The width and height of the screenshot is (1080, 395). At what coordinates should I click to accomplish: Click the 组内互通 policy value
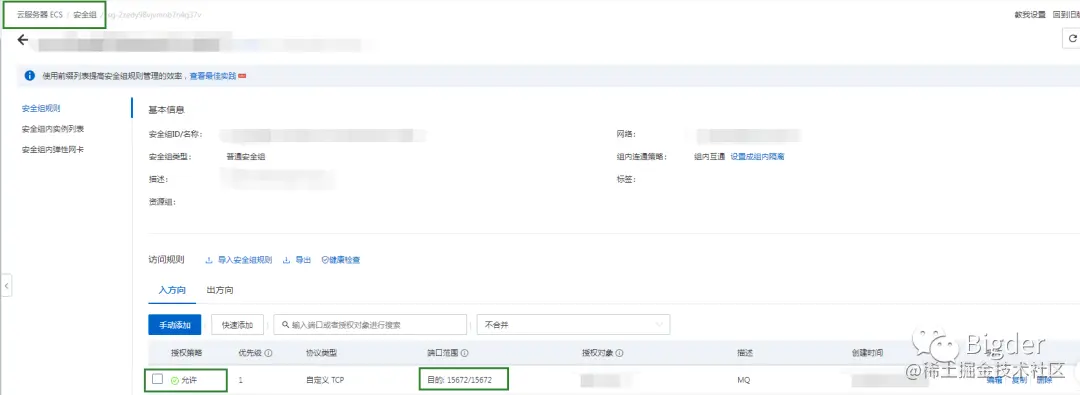(709, 156)
